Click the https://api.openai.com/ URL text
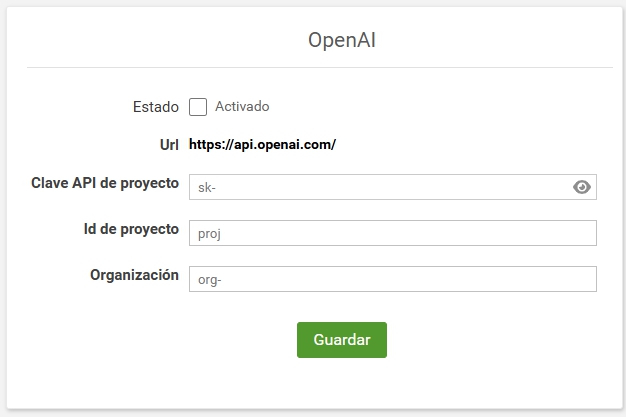 (262, 145)
